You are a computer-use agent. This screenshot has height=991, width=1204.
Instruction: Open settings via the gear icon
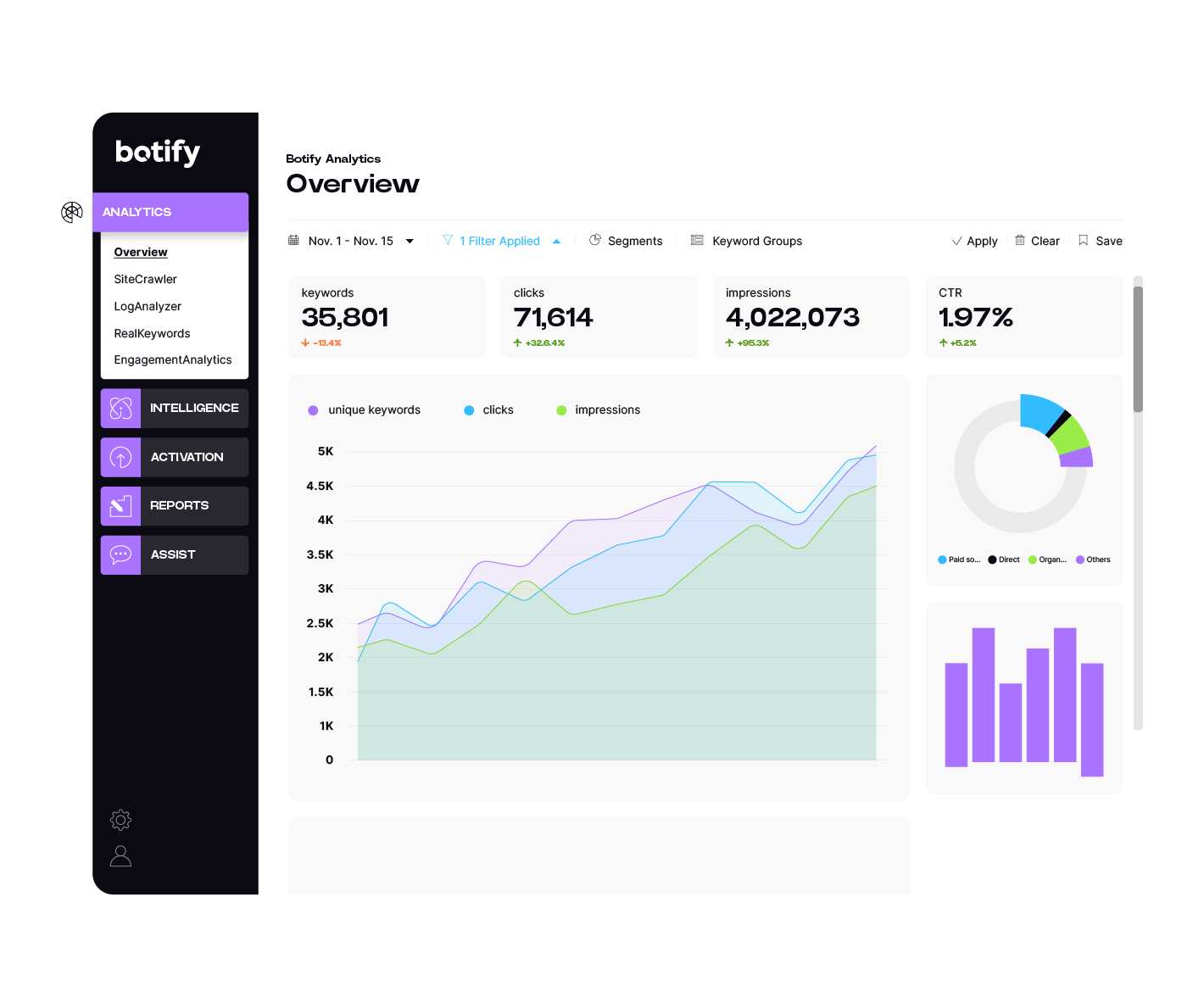click(x=120, y=820)
